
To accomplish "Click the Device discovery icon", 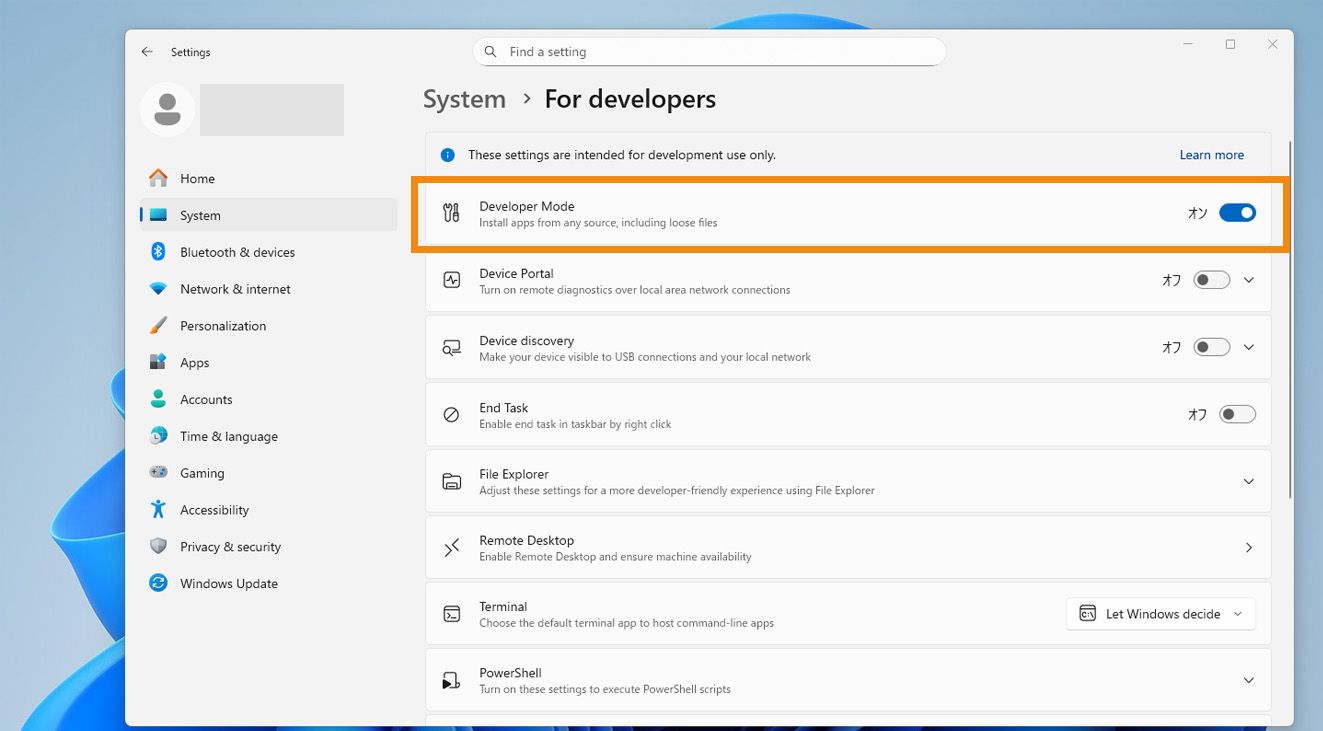I will 451,347.
